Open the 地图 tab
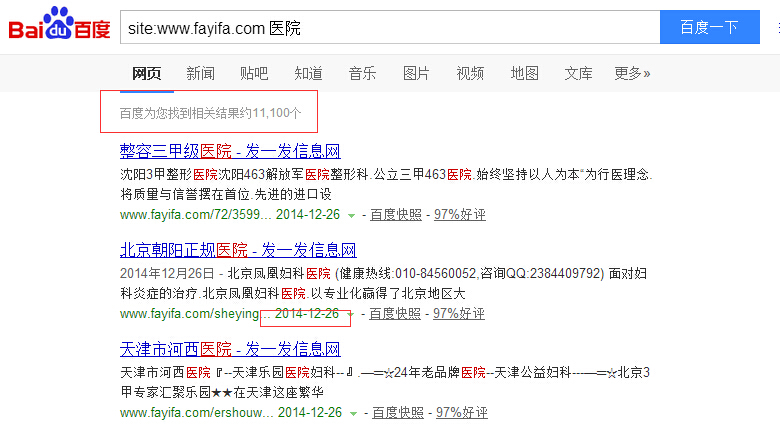This screenshot has height=431, width=780. (x=524, y=74)
